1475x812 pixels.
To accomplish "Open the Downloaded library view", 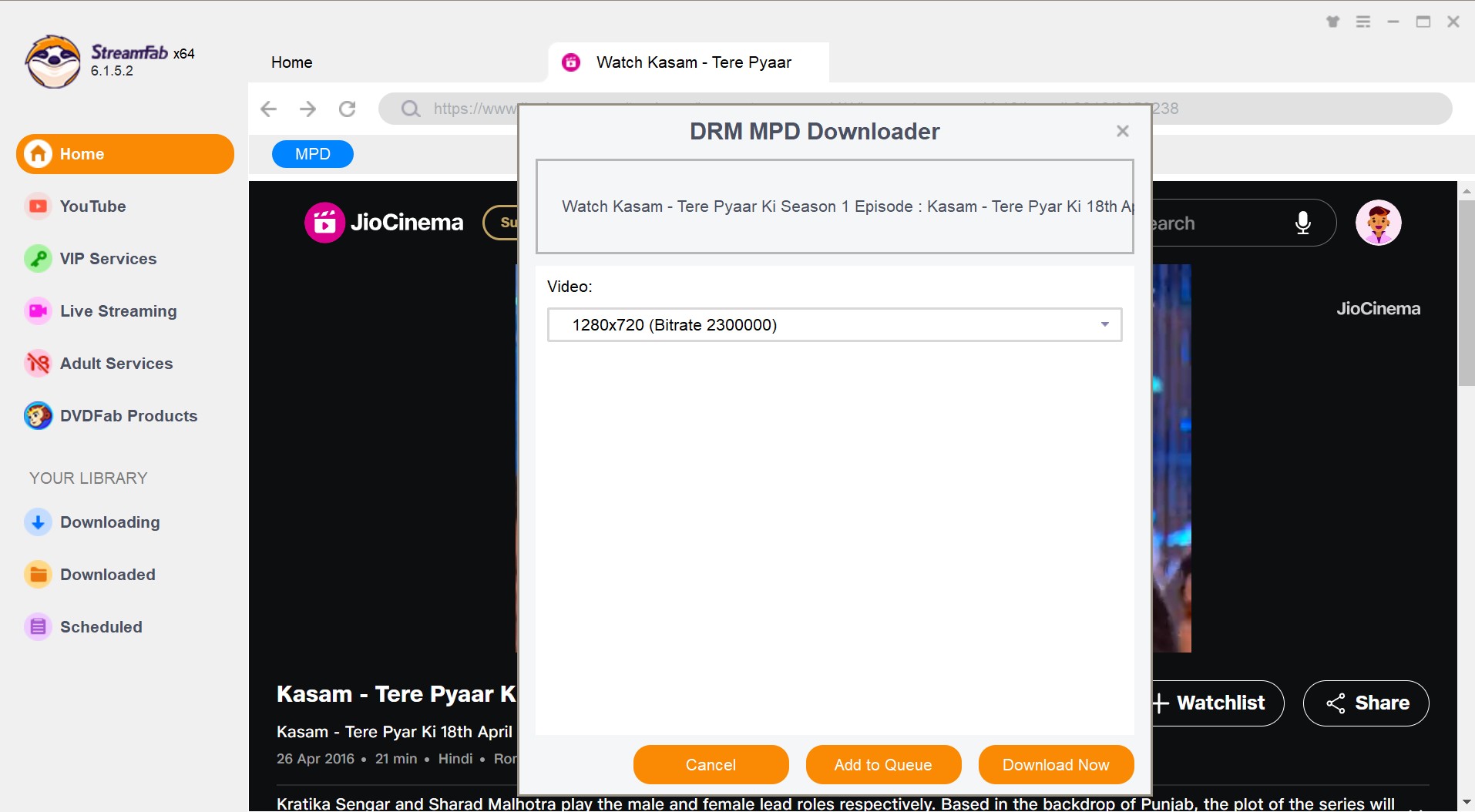I will [108, 574].
